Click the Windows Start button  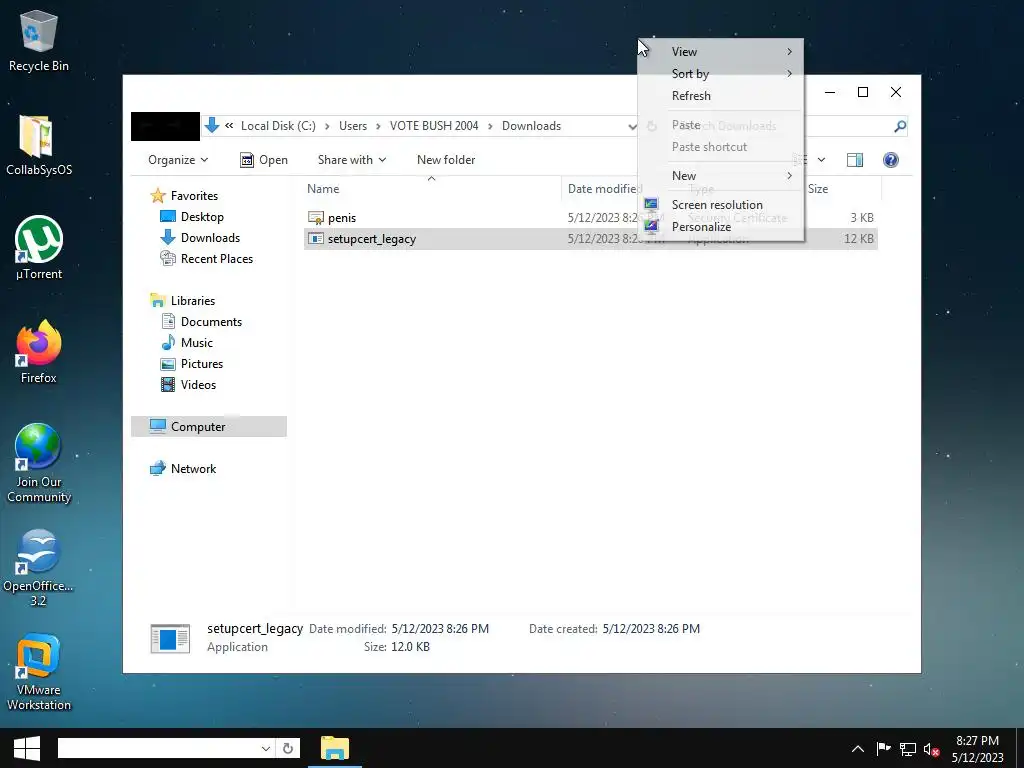pos(26,748)
